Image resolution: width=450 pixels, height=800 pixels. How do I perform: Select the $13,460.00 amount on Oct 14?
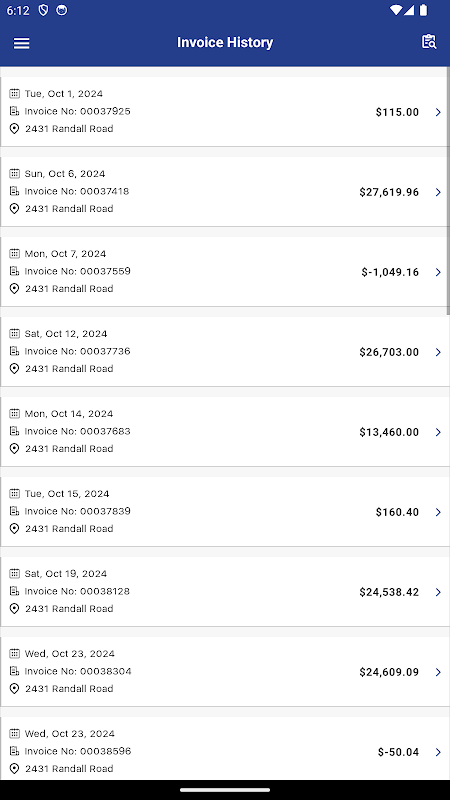point(389,432)
